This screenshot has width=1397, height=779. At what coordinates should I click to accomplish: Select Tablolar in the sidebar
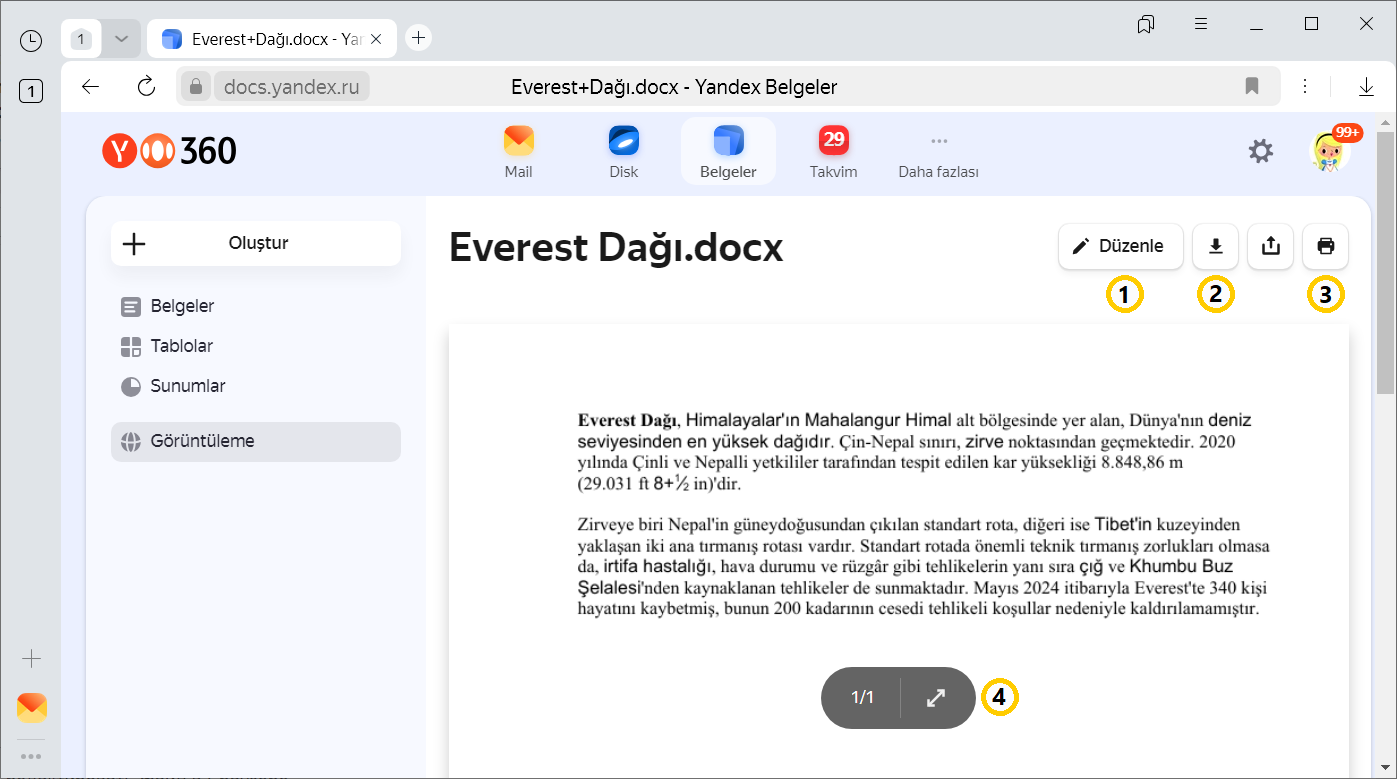point(181,346)
